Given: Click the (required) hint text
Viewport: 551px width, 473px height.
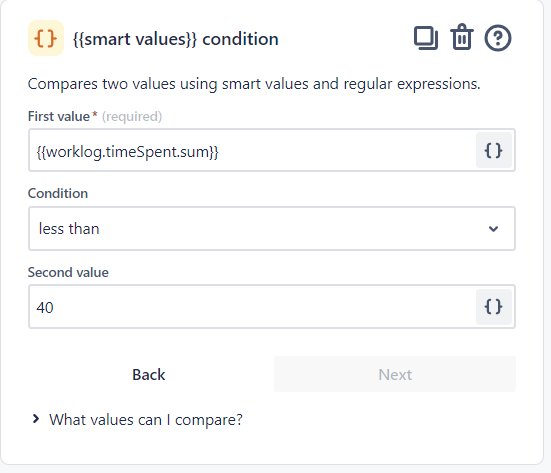Looking at the screenshot, I should (x=132, y=116).
